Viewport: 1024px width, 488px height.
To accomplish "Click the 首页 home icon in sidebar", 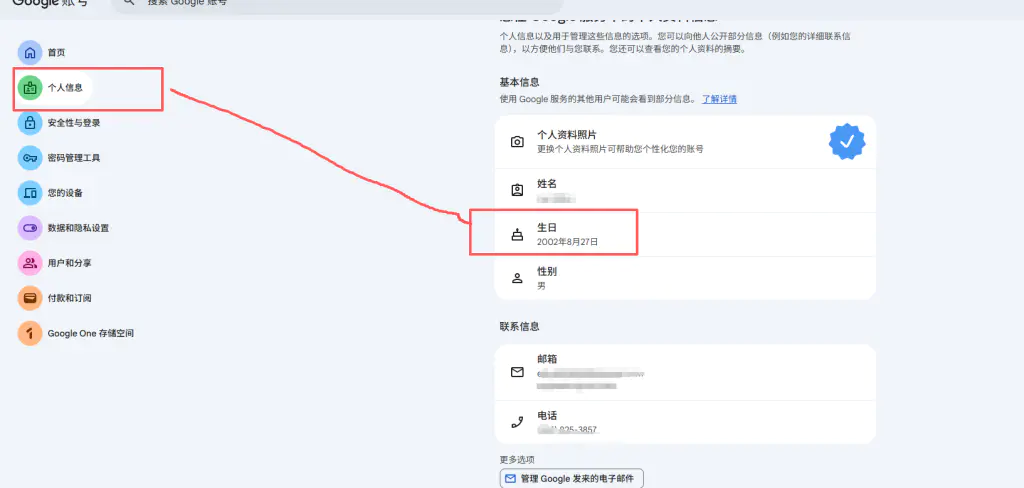I will tap(30, 52).
